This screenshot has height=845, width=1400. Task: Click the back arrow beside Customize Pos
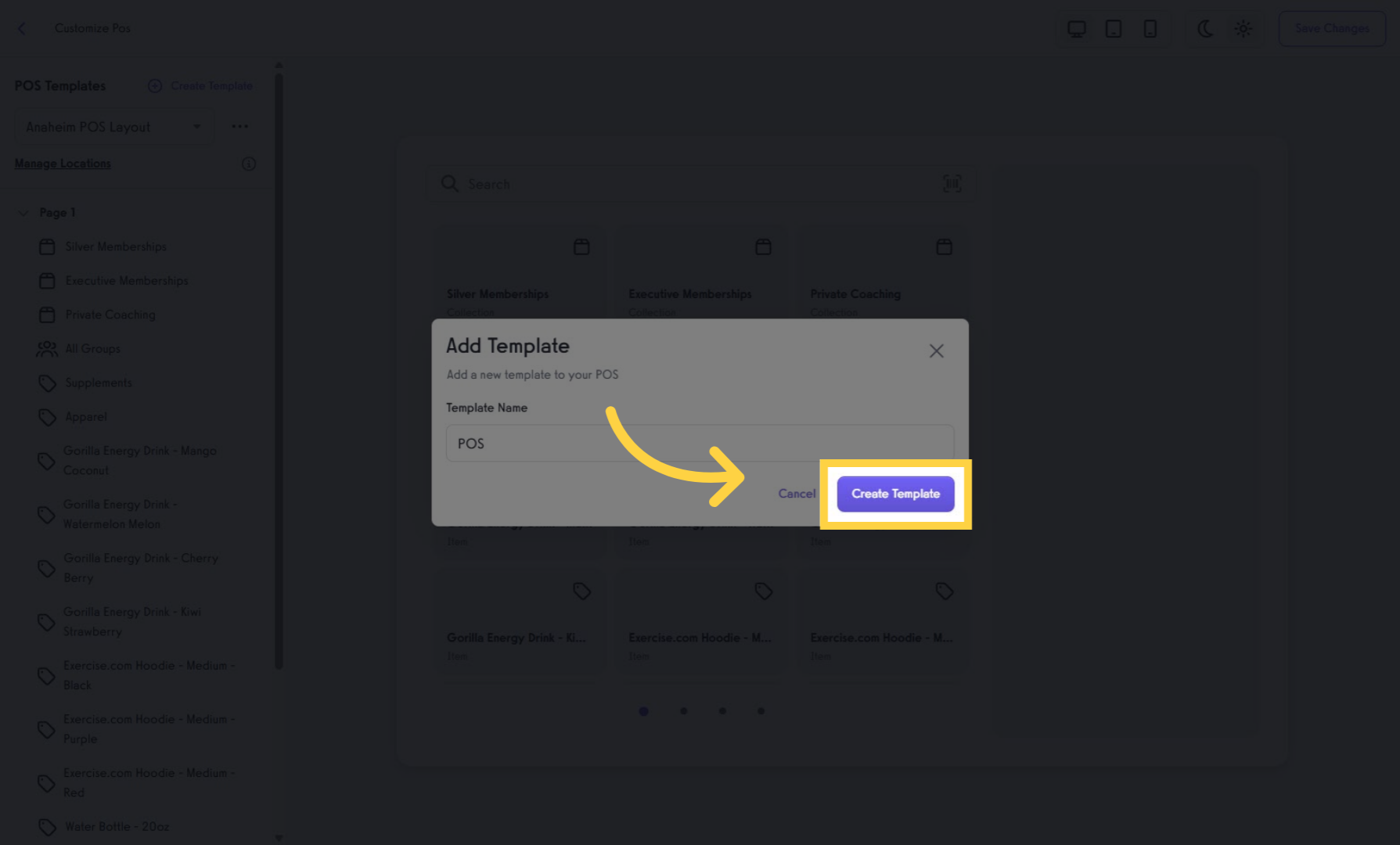click(x=22, y=28)
